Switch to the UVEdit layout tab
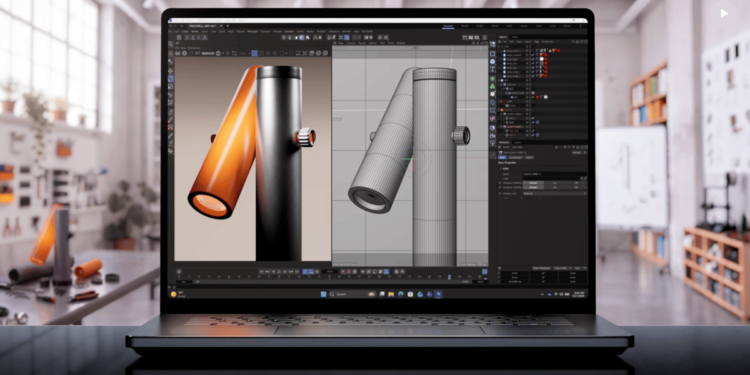Image resolution: width=750 pixels, height=375 pixels. pyautogui.click(x=495, y=26)
